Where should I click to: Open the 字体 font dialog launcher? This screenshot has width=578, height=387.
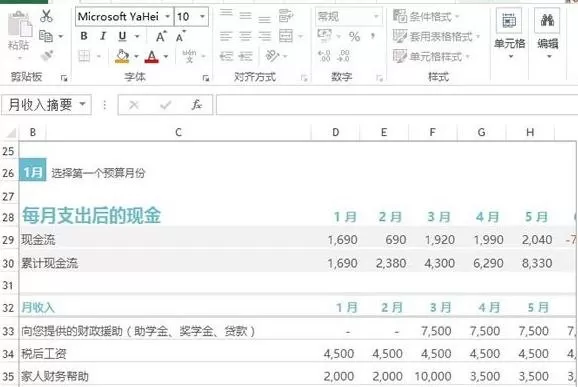[x=206, y=78]
